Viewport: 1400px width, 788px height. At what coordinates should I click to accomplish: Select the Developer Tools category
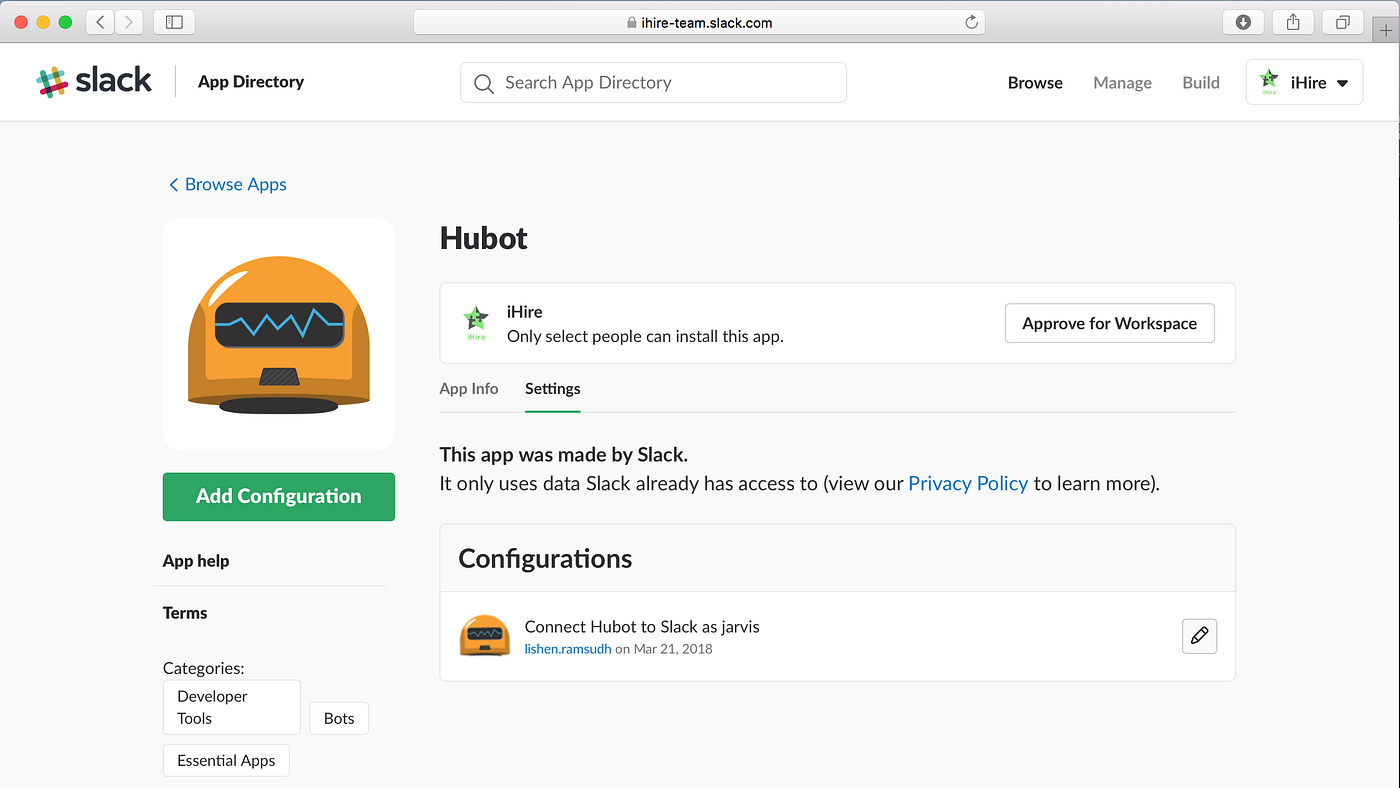232,707
